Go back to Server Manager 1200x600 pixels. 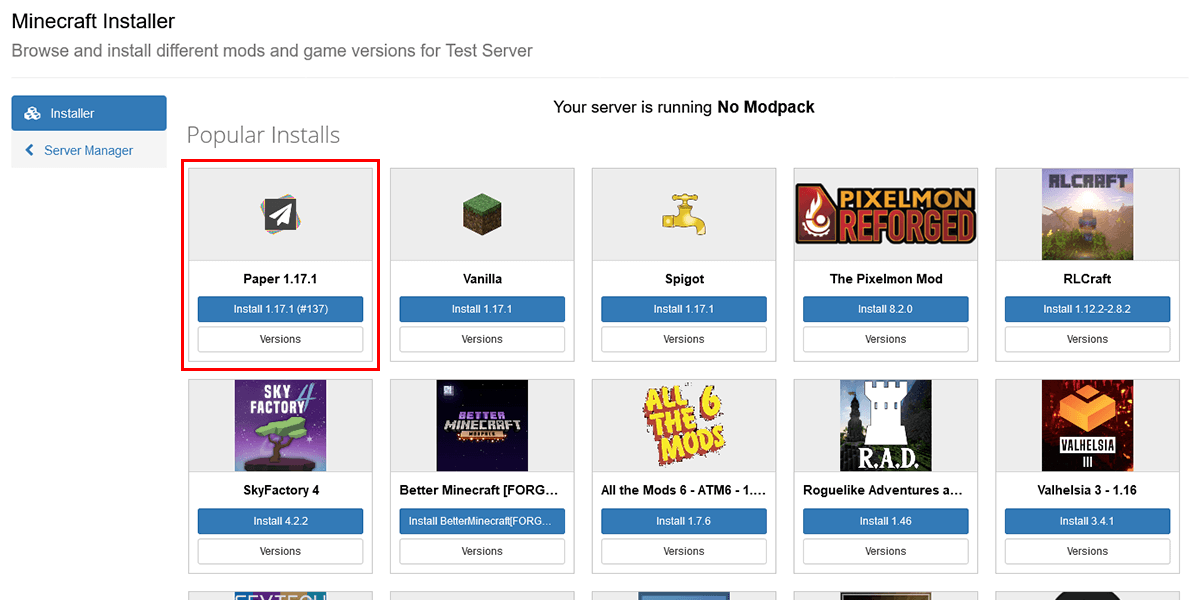89,150
